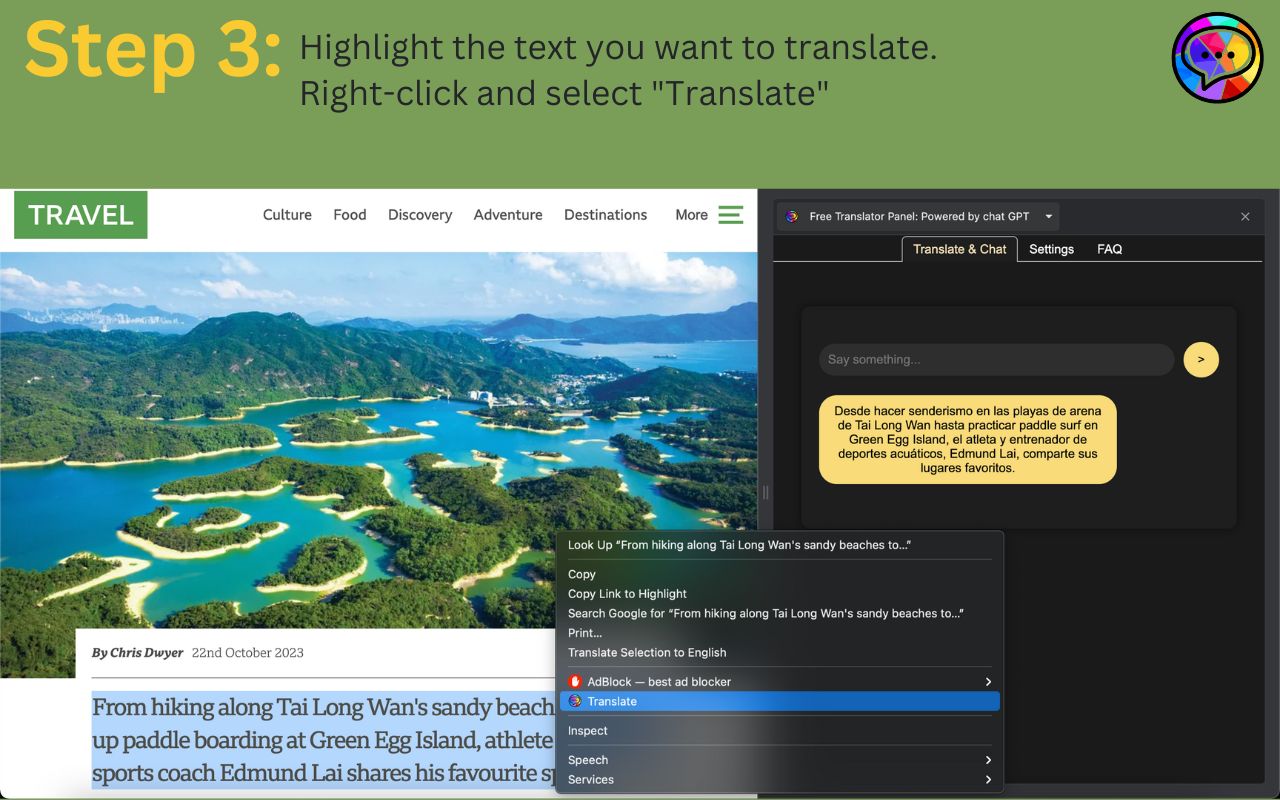Screen dimensions: 1280x800
Task: Expand the AdBlock submenu
Action: click(988, 681)
